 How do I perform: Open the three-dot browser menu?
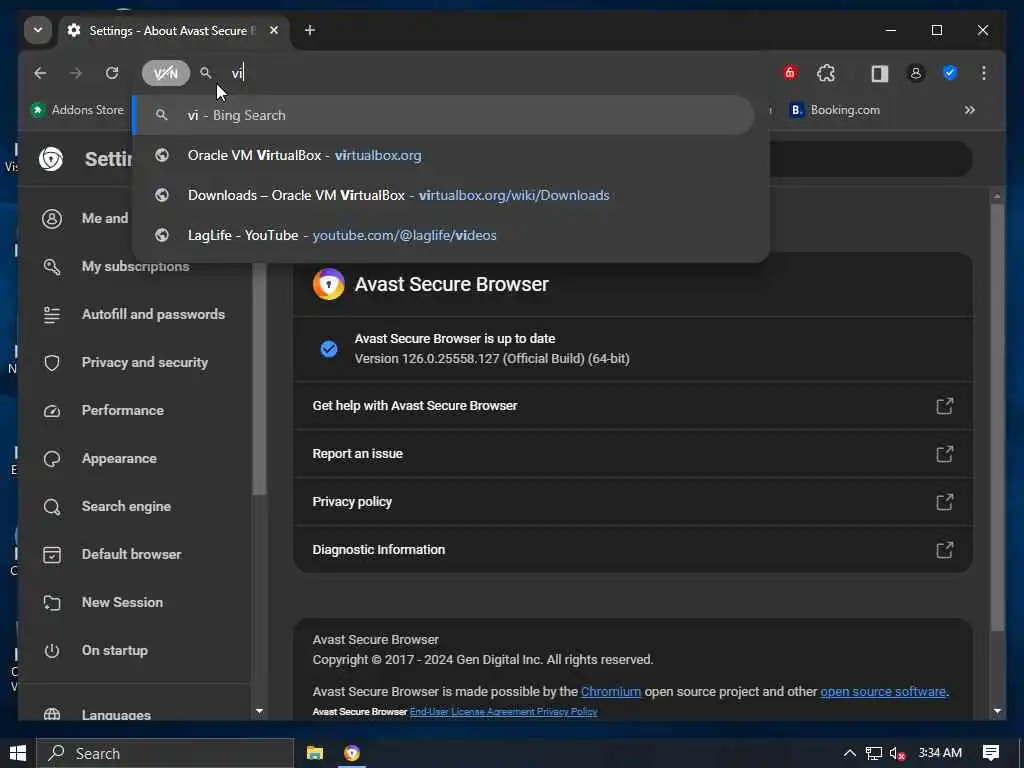(984, 73)
